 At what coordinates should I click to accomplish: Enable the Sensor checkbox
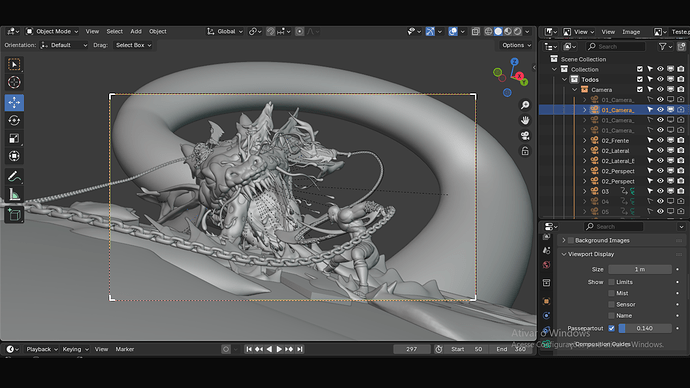pos(611,304)
